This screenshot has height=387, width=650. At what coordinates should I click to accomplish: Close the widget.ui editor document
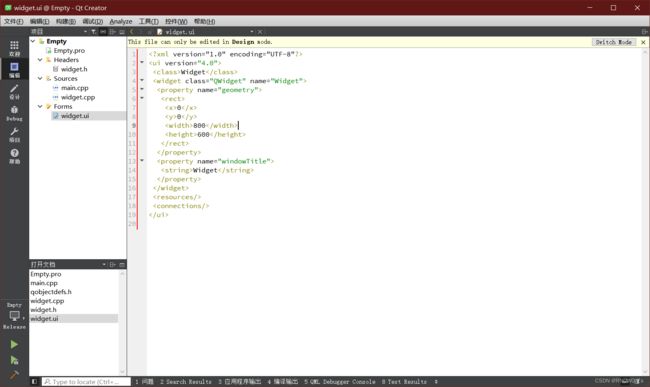click(x=260, y=31)
